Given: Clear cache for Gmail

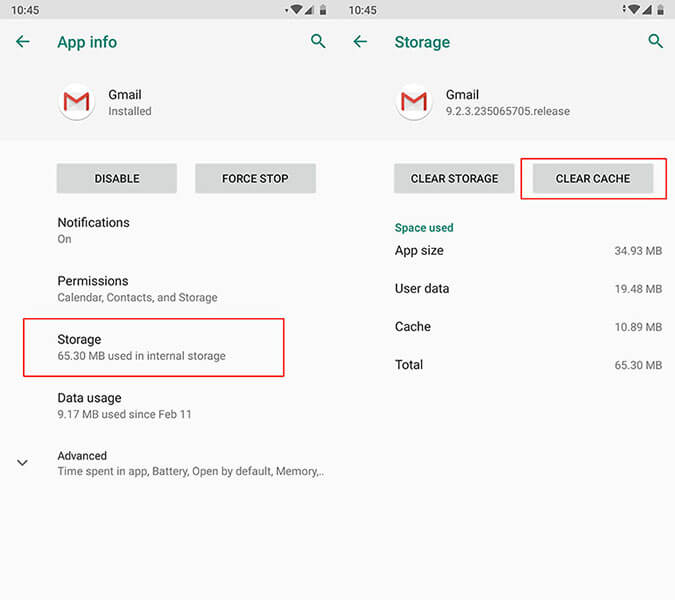Looking at the screenshot, I should pyautogui.click(x=593, y=178).
